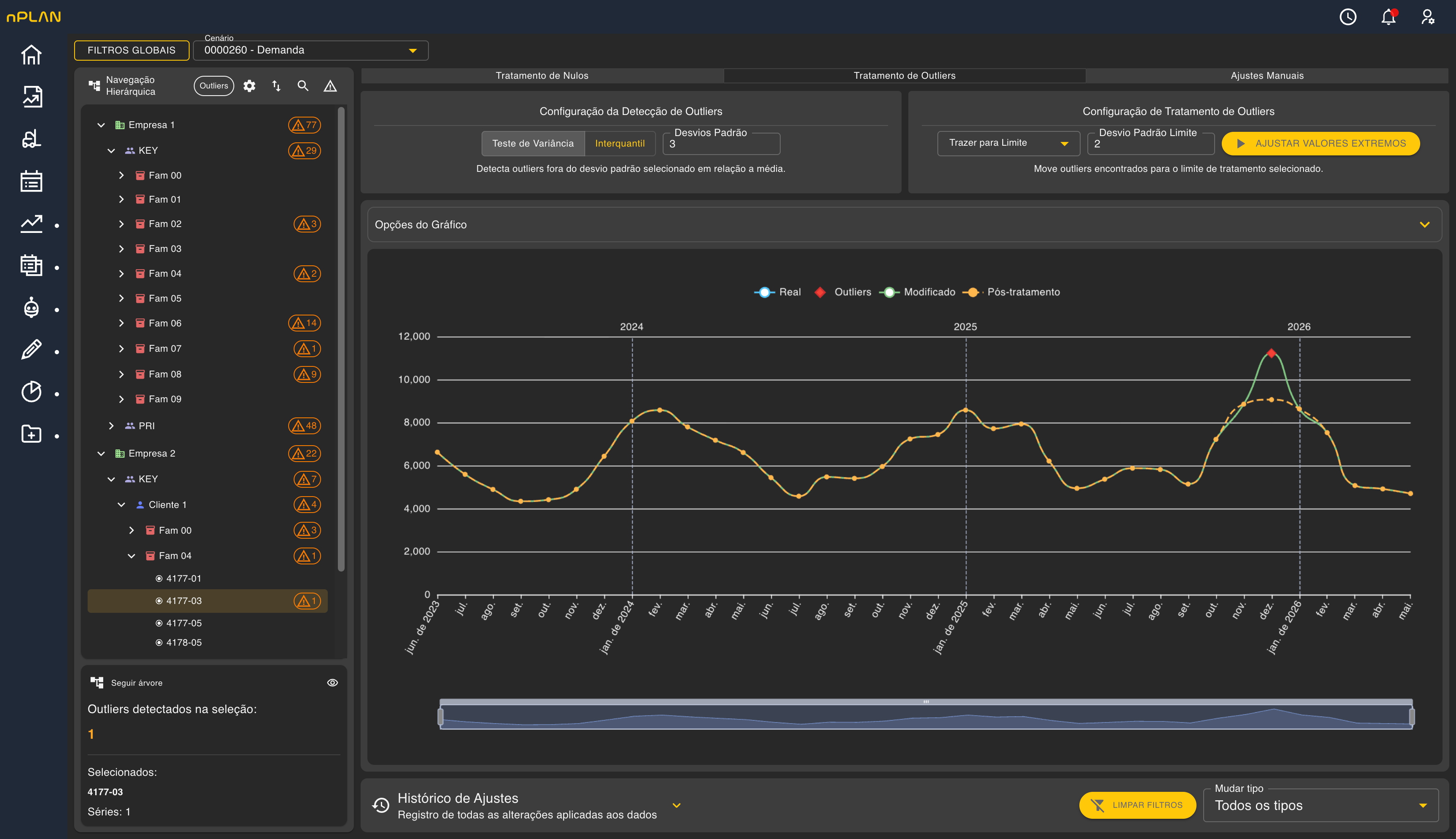
Task: Open the pie chart icon in sidebar
Action: pyautogui.click(x=31, y=392)
